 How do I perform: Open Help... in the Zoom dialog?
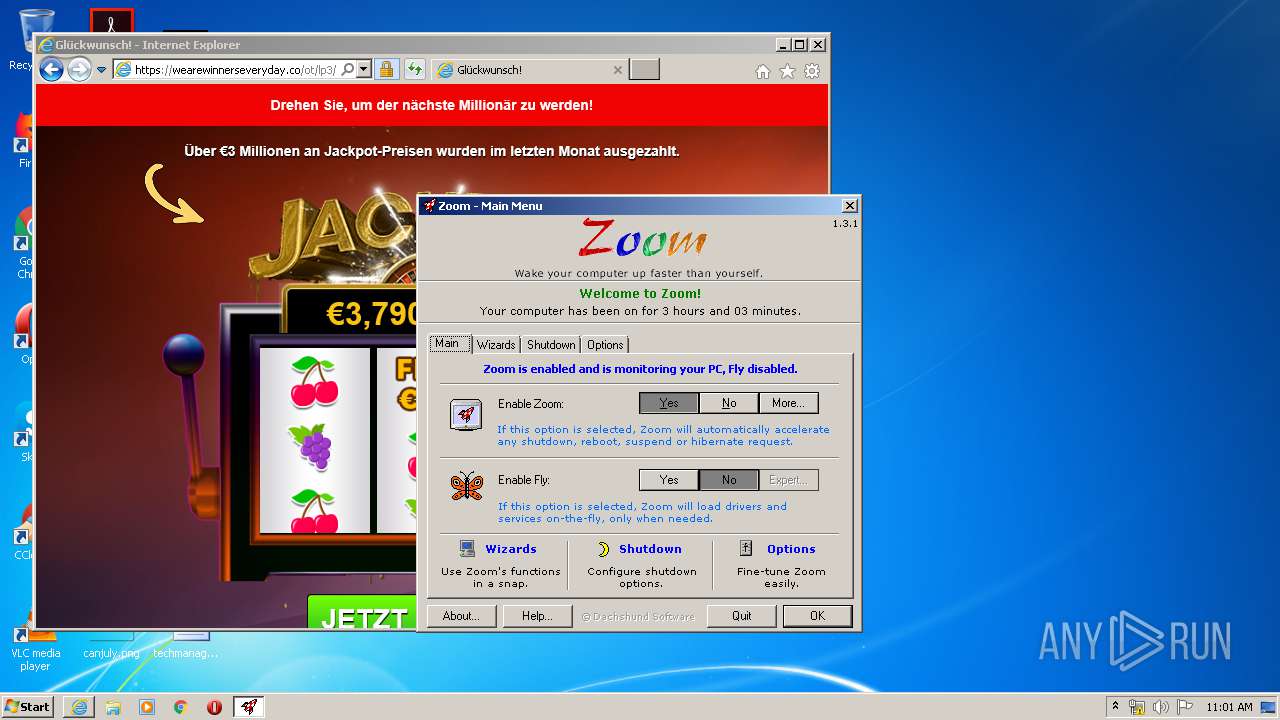coord(537,616)
